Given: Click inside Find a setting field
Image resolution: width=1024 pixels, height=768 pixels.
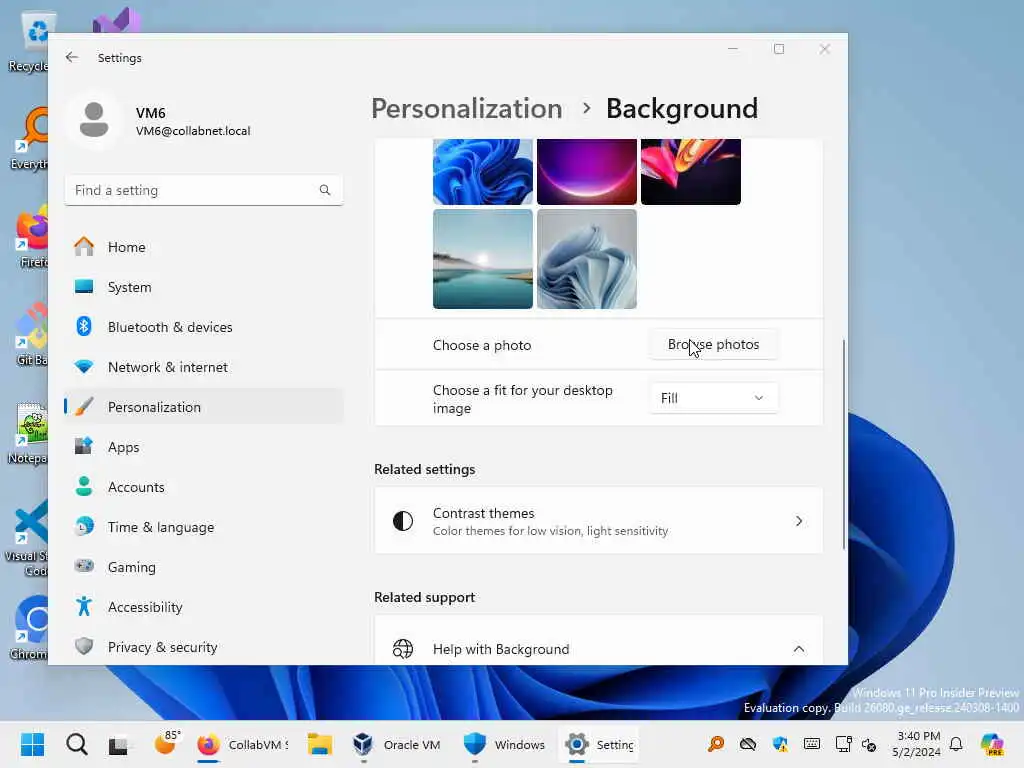Looking at the screenshot, I should pos(204,190).
